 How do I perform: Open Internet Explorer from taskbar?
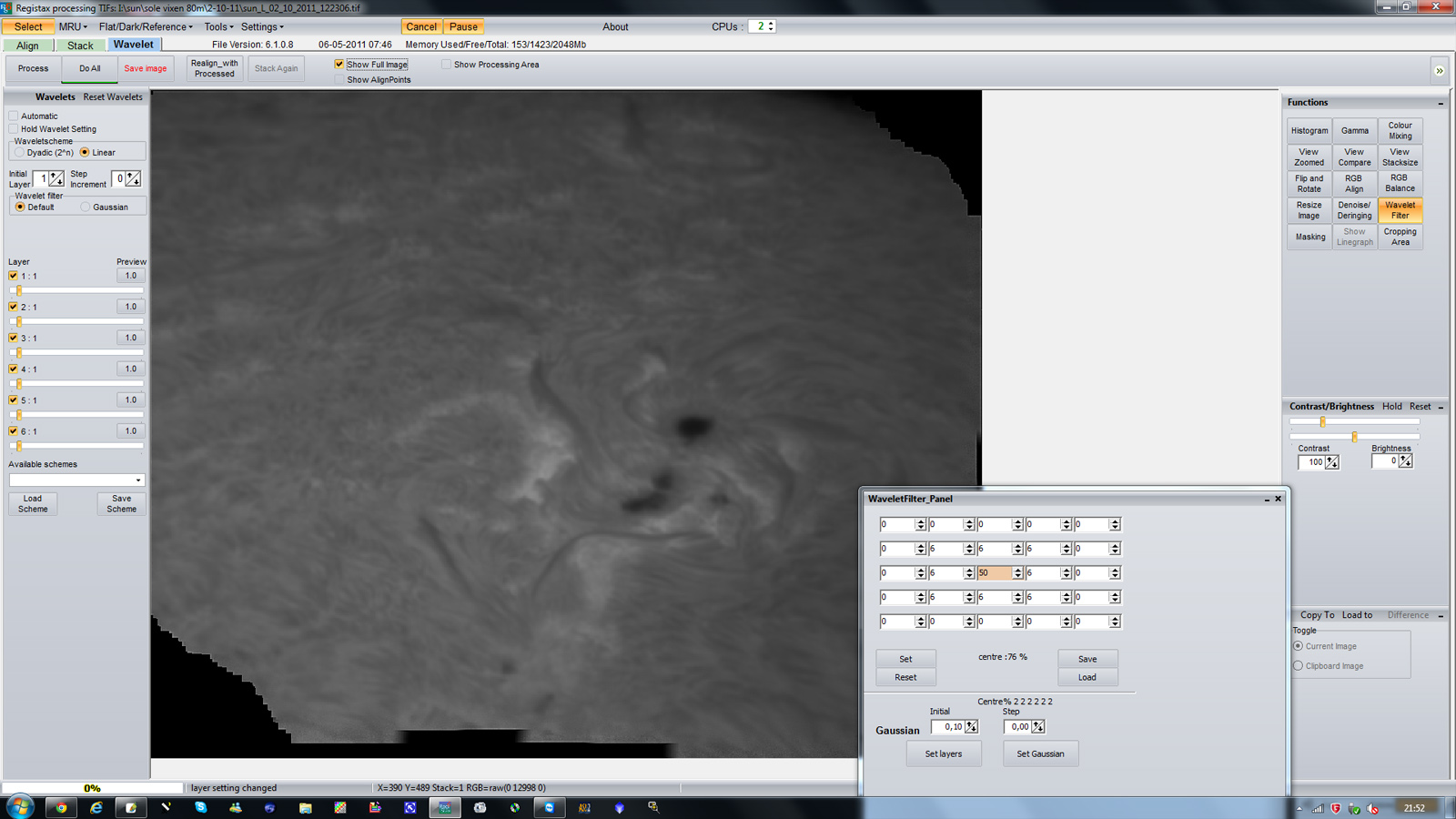tap(96, 807)
